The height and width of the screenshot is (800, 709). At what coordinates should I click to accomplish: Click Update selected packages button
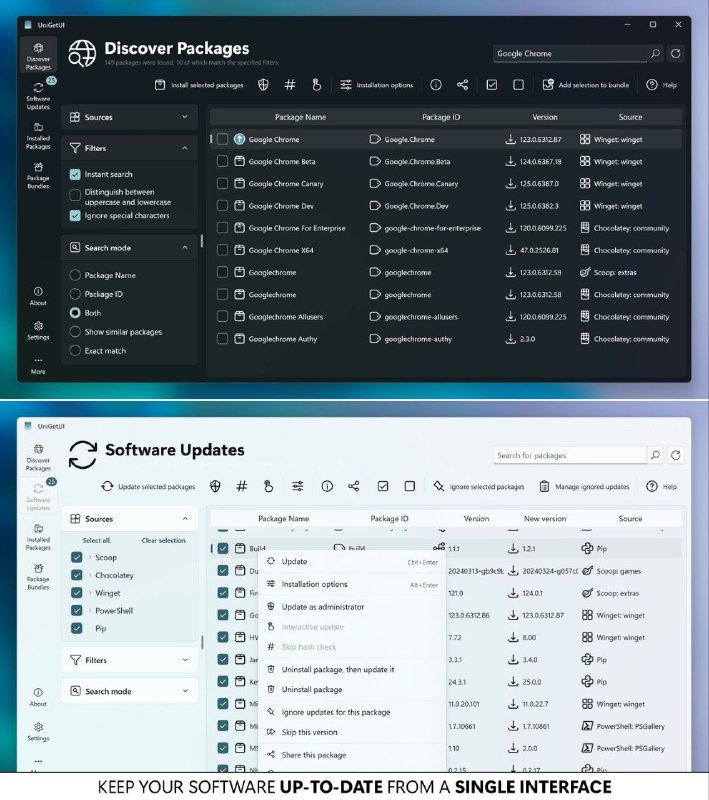pos(148,486)
